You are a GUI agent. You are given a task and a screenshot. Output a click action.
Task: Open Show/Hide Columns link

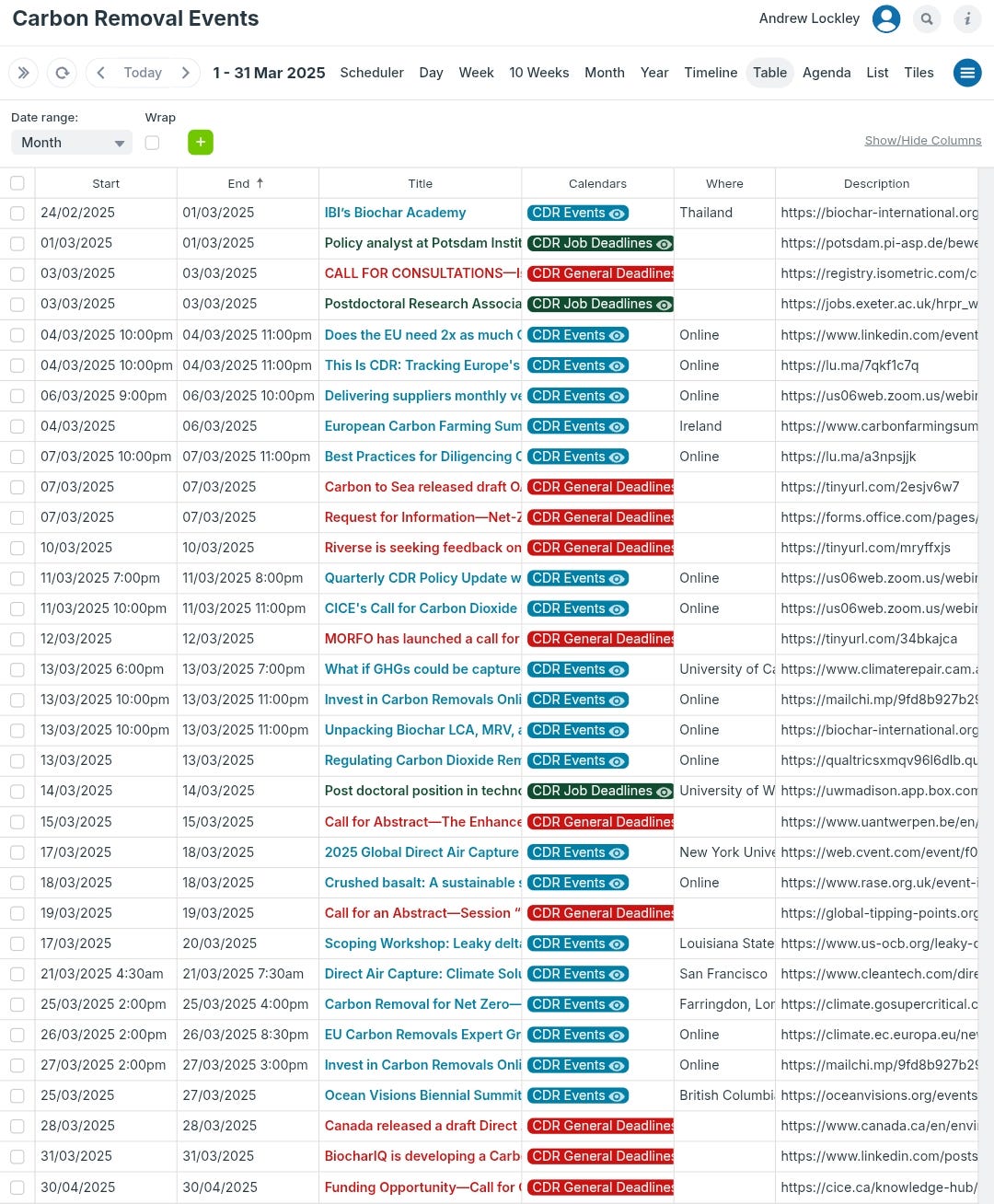tap(923, 141)
